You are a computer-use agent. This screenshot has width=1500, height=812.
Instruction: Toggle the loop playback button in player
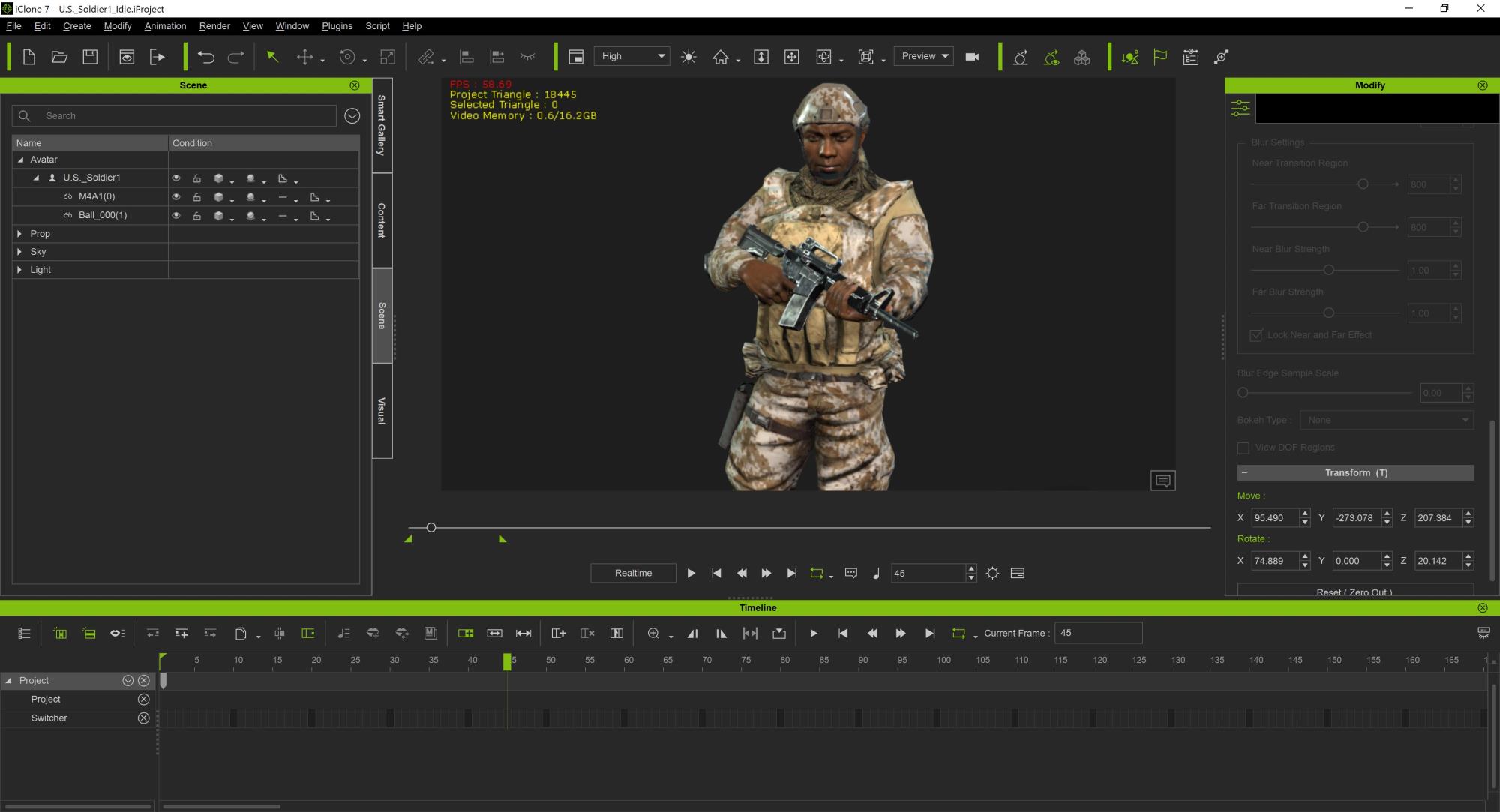click(x=817, y=574)
